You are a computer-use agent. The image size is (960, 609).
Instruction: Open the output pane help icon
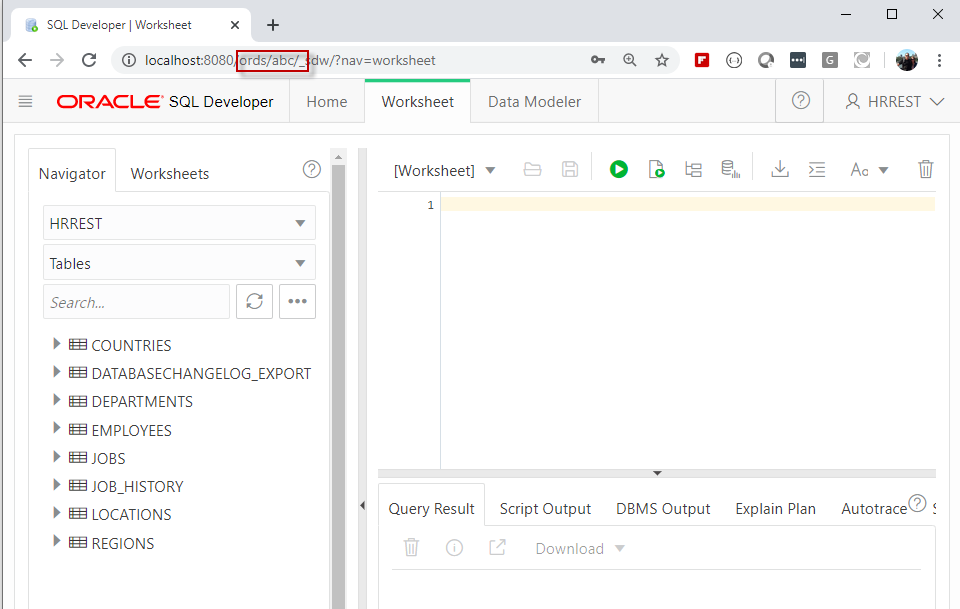coord(917,503)
